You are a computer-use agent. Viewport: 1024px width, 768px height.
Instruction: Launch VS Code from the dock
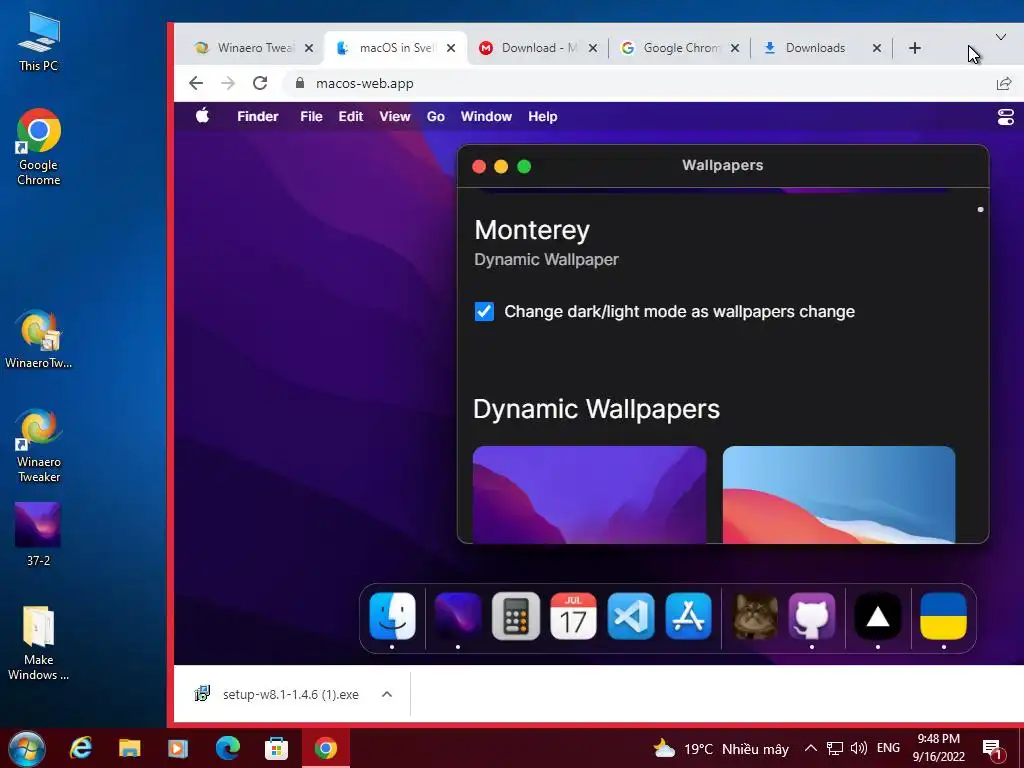click(x=631, y=616)
